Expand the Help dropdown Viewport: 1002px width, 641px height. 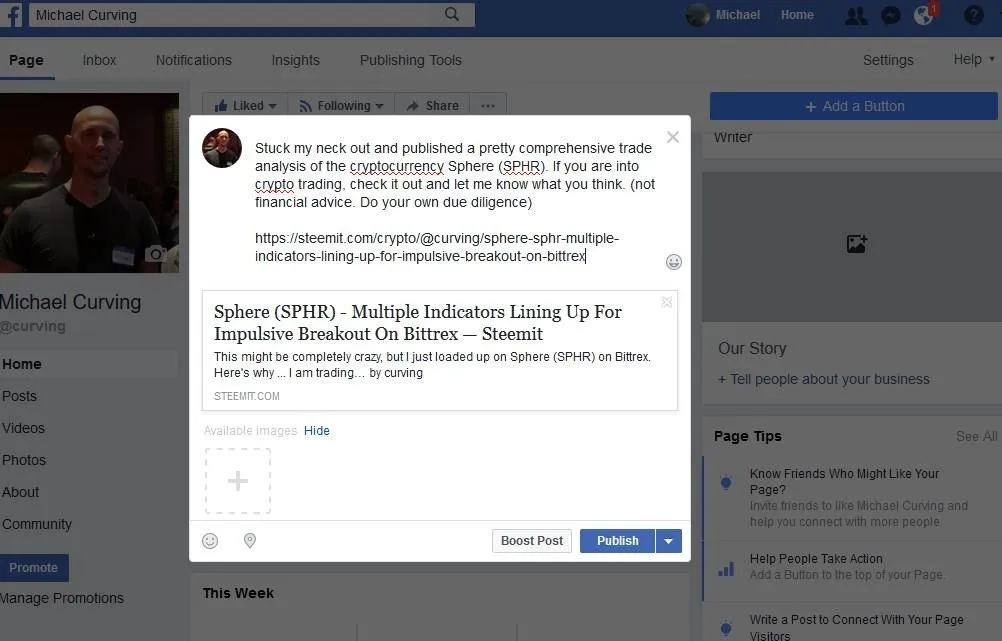pyautogui.click(x=974, y=59)
